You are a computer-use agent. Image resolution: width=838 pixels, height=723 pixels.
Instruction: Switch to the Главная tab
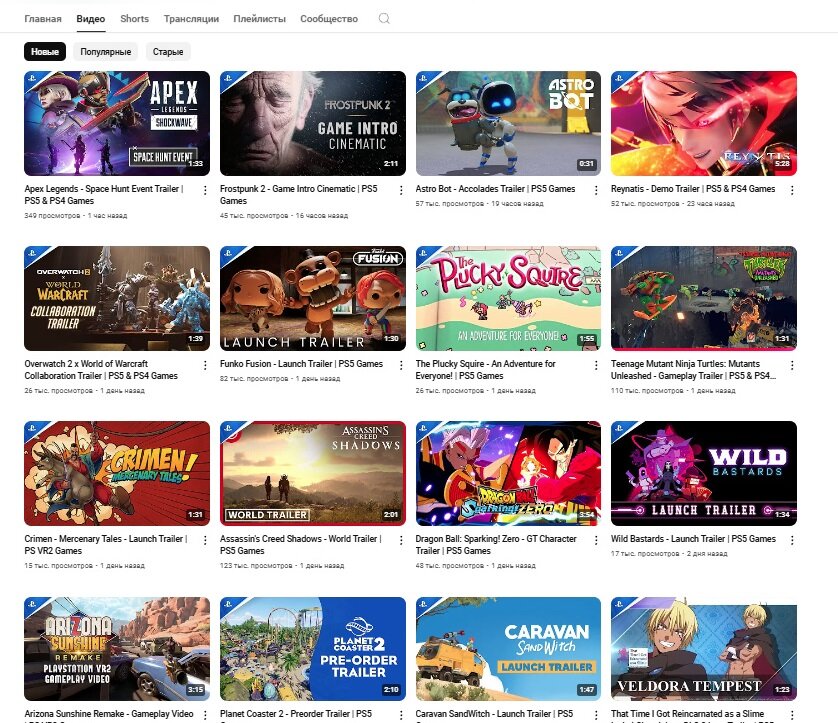(43, 19)
